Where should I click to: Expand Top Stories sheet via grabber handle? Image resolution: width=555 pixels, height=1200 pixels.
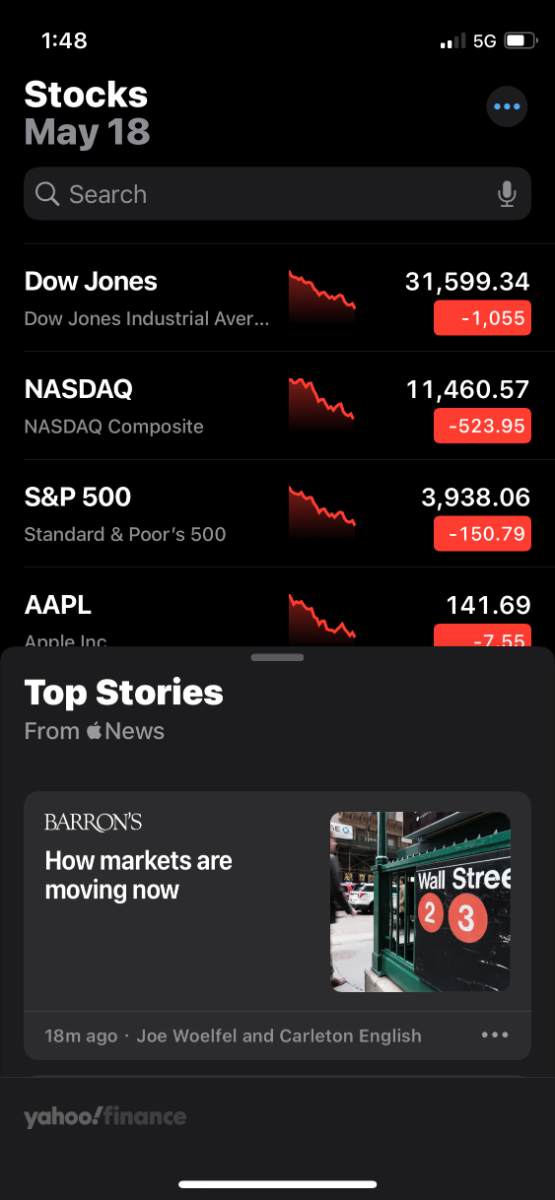278,657
